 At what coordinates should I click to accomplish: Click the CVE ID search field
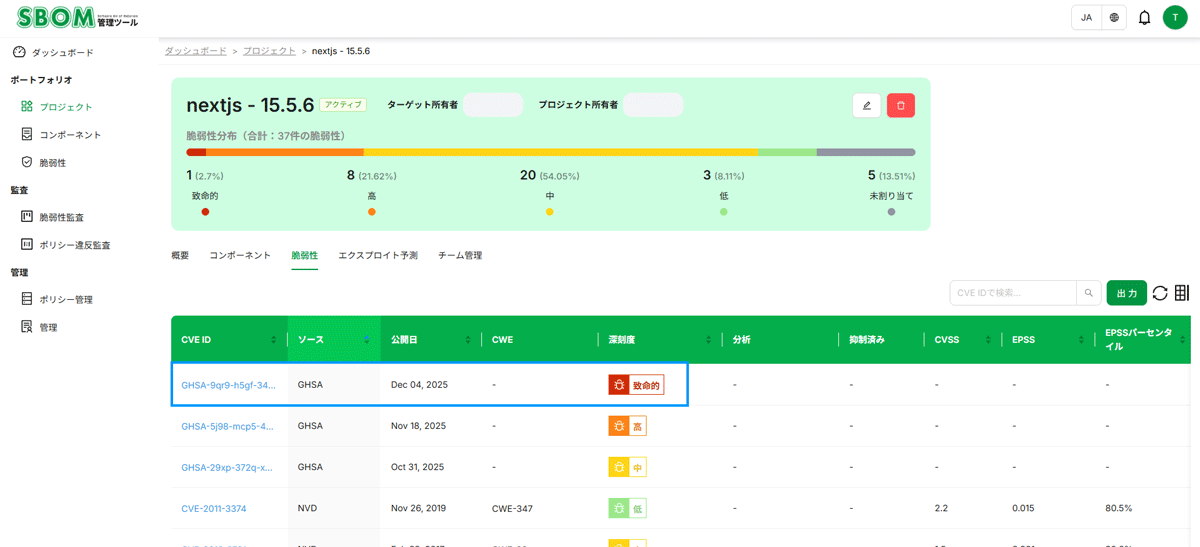pos(1012,293)
